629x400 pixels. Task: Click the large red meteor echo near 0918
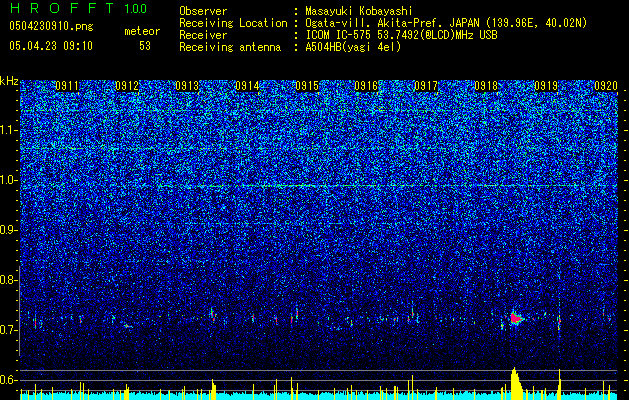coord(515,319)
